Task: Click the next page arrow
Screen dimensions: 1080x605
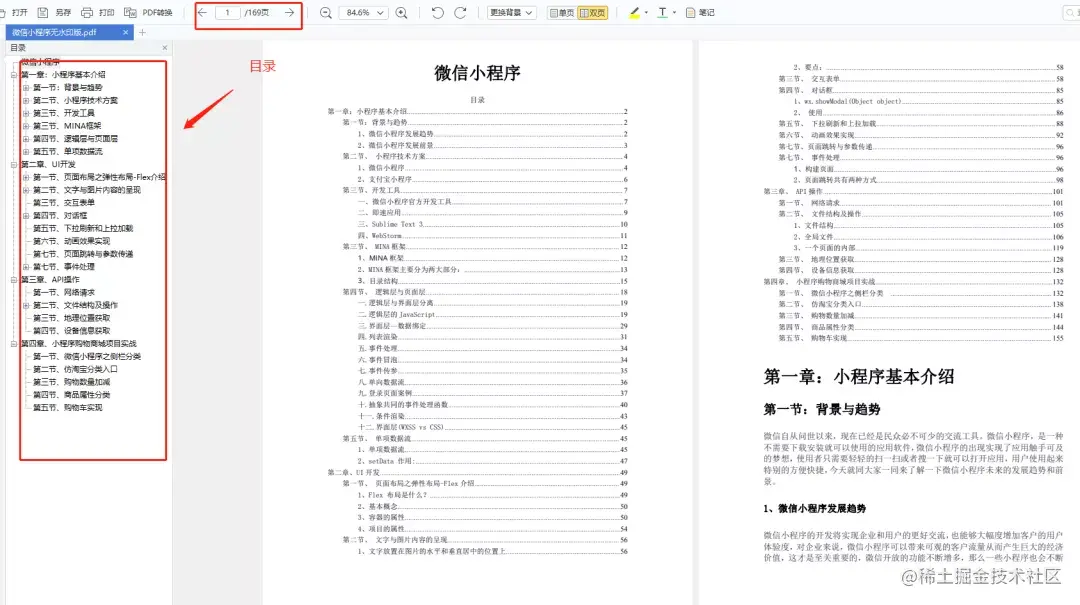Action: (290, 12)
